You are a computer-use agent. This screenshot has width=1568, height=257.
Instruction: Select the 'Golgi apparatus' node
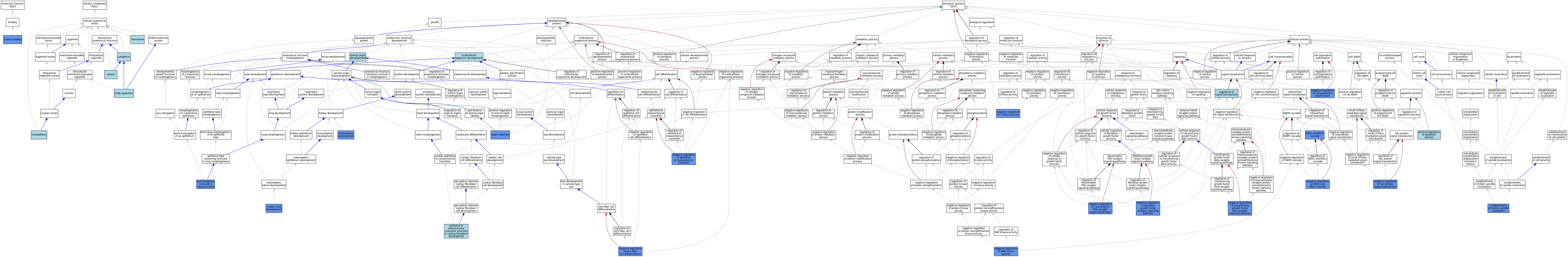coord(124,93)
